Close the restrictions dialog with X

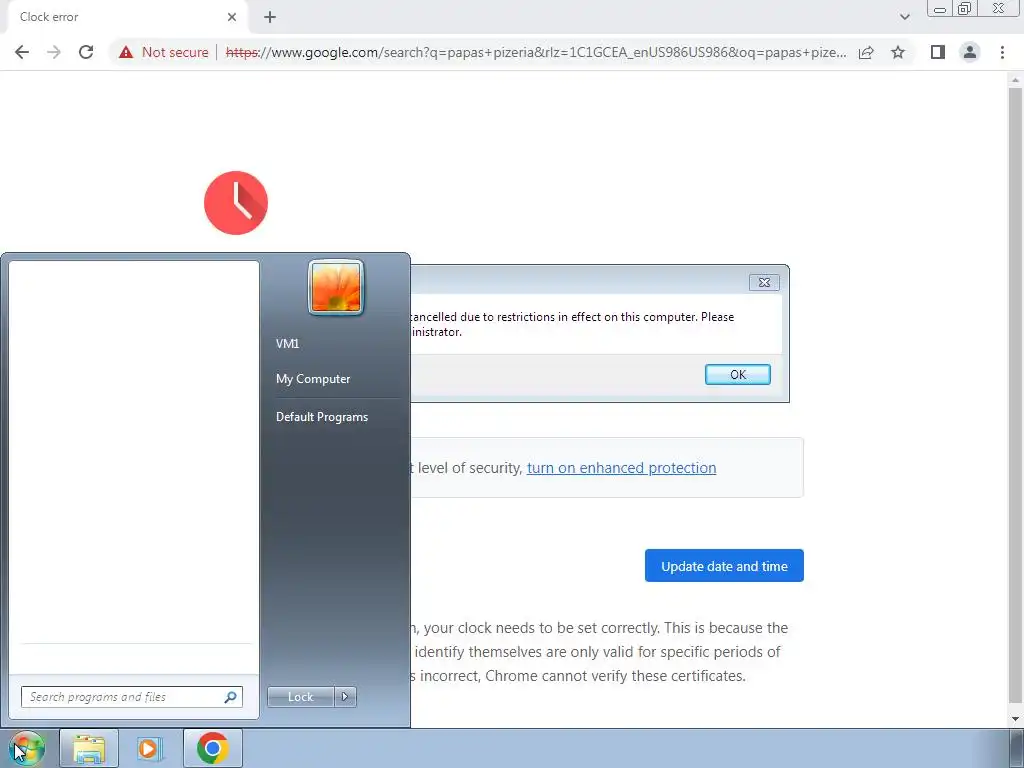(x=764, y=282)
